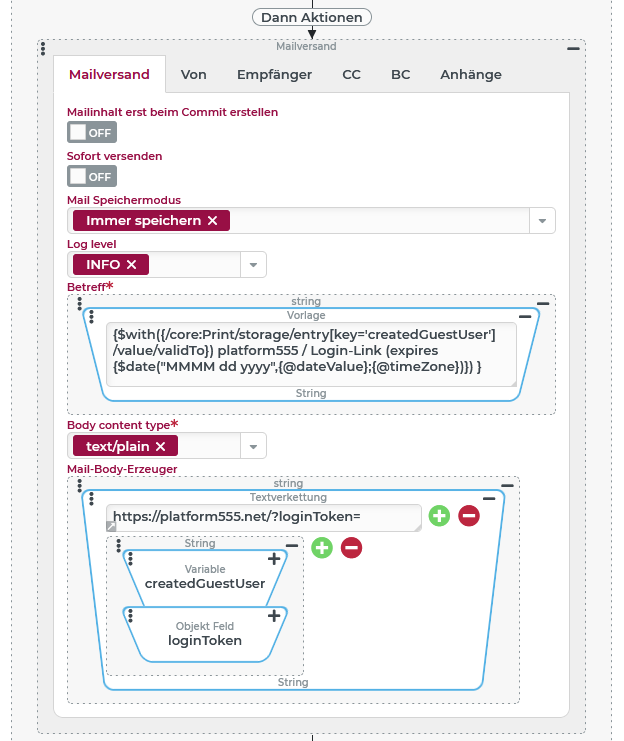Click the loginToken URL text field
Image resolution: width=624 pixels, height=741 pixels.
[263, 517]
